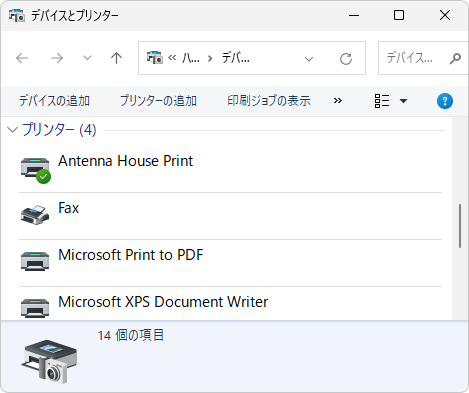This screenshot has height=393, width=469.
Task: Click the vertical scrollbar thumb
Action: coord(460,226)
